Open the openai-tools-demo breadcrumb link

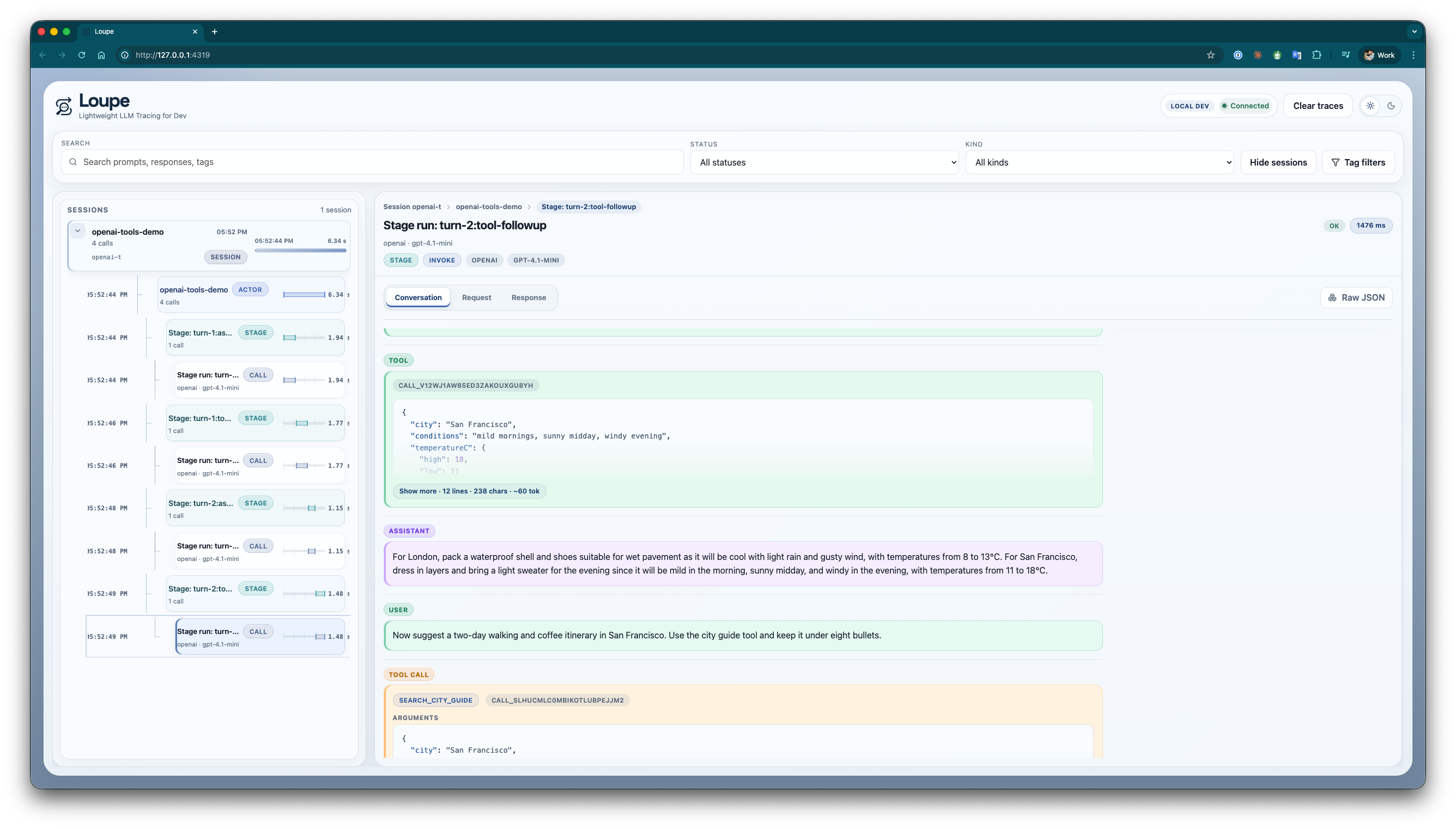pos(489,206)
